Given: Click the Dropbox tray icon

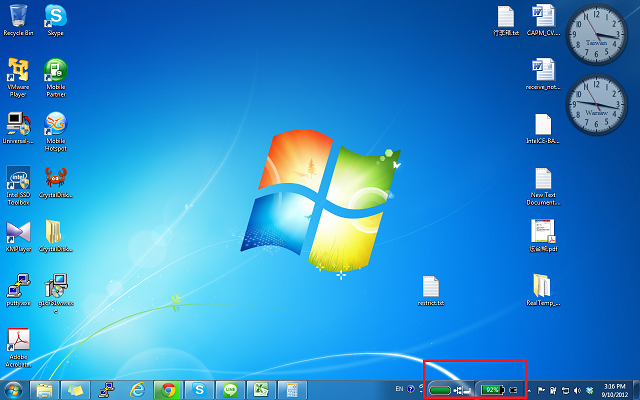Looking at the screenshot, I should tap(589, 391).
